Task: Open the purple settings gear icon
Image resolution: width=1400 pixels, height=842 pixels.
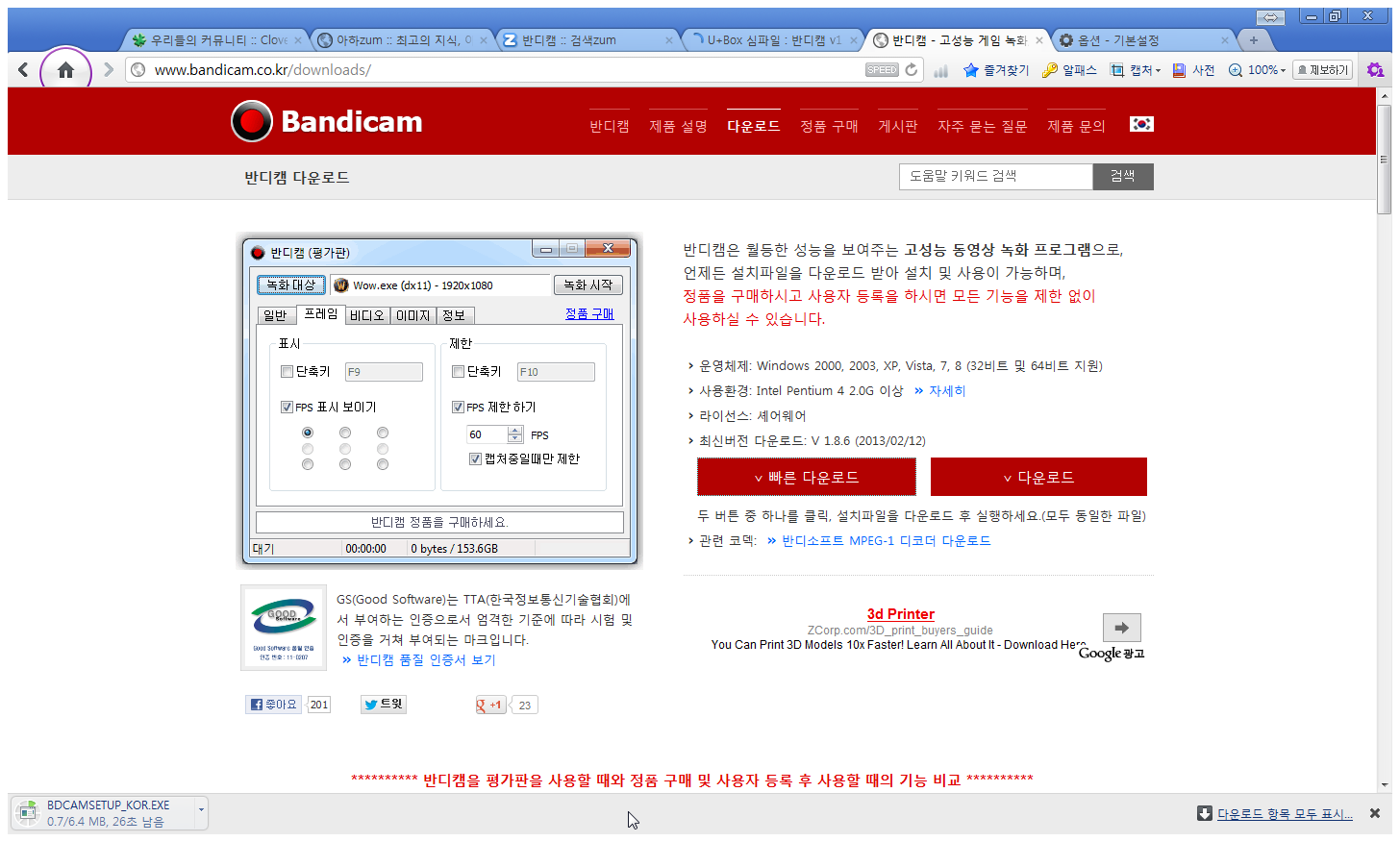Action: [1375, 70]
